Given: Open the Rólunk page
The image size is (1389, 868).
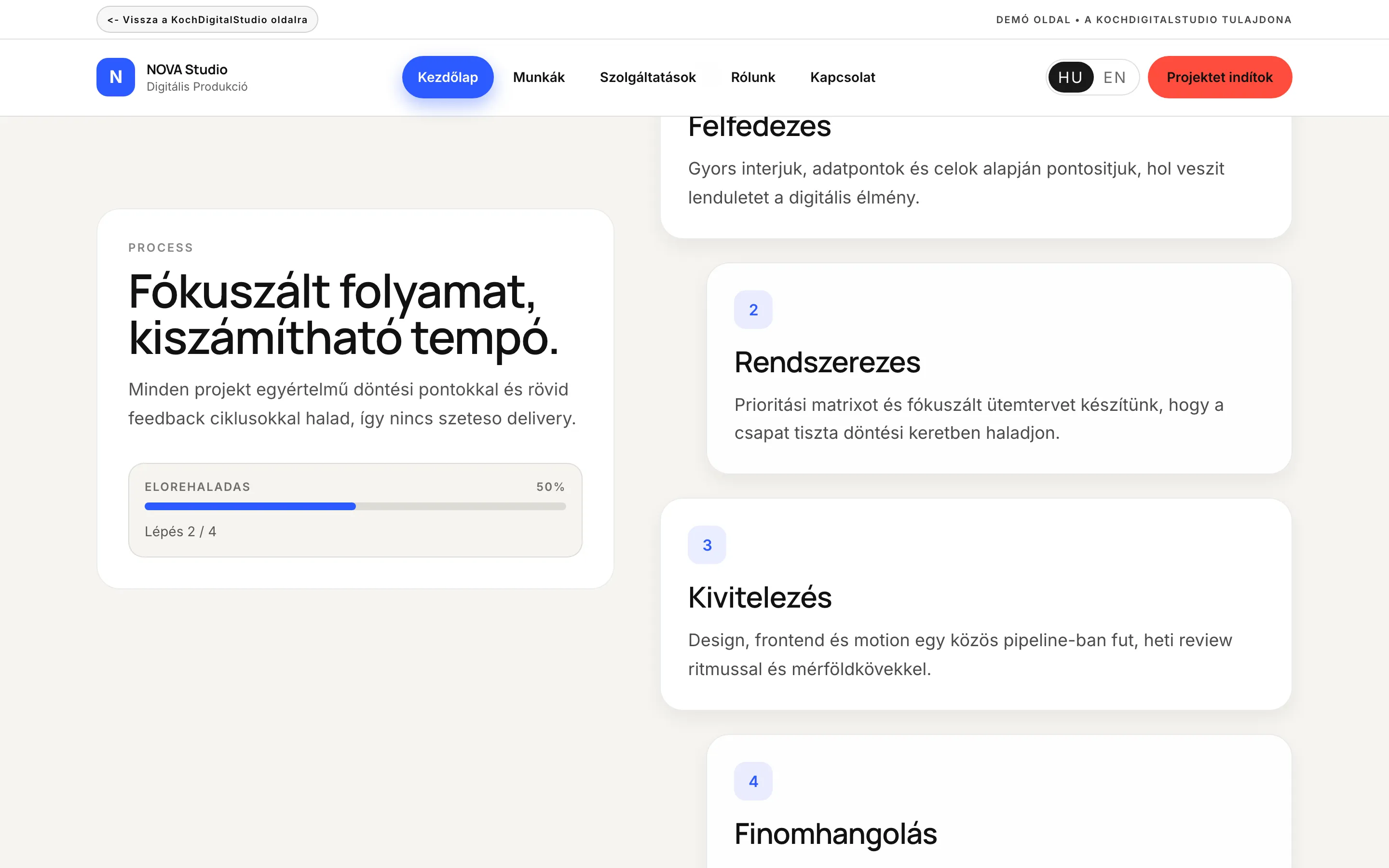Looking at the screenshot, I should (x=753, y=77).
